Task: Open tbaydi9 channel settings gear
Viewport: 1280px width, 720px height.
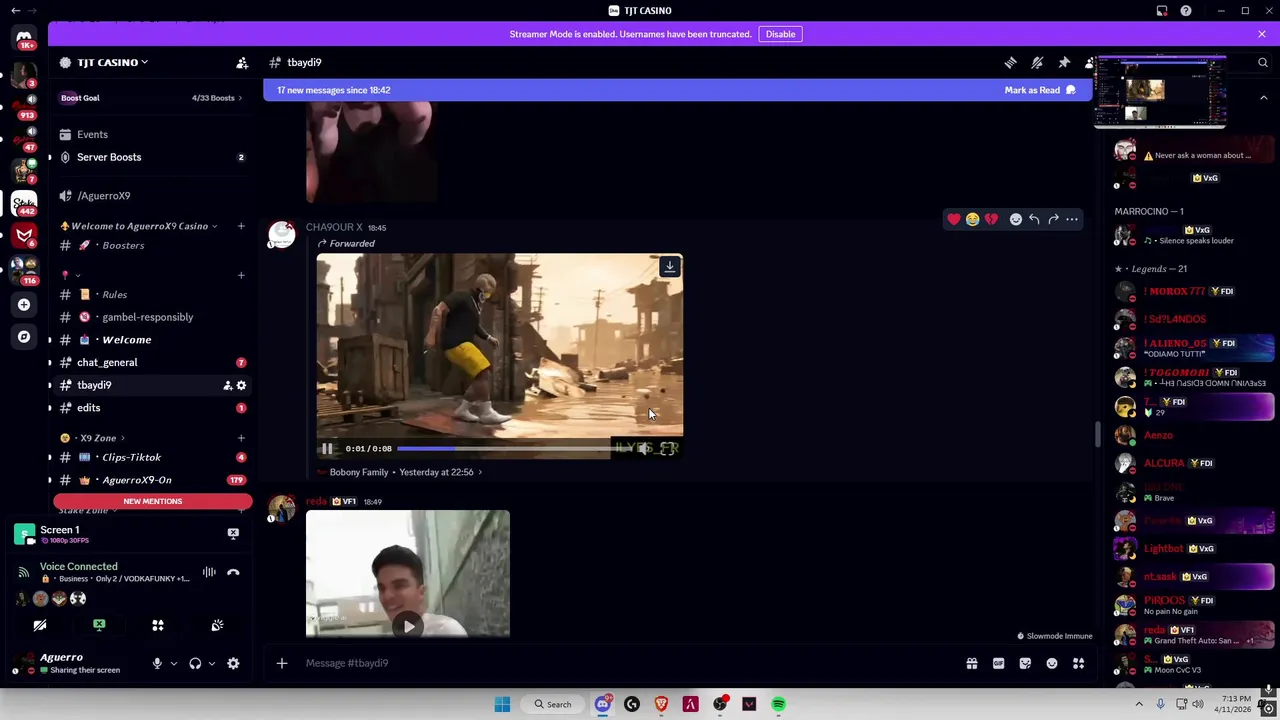Action: tap(241, 385)
